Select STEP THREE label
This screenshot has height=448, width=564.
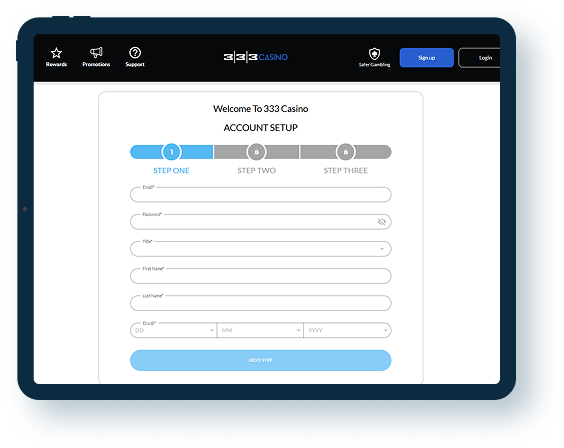345,171
